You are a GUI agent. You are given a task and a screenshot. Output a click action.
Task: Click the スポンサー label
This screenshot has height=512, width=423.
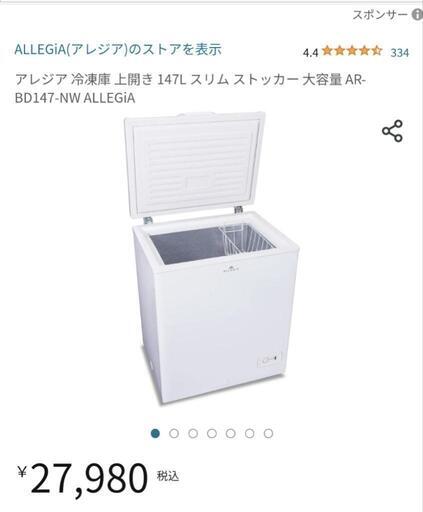[x=380, y=15]
